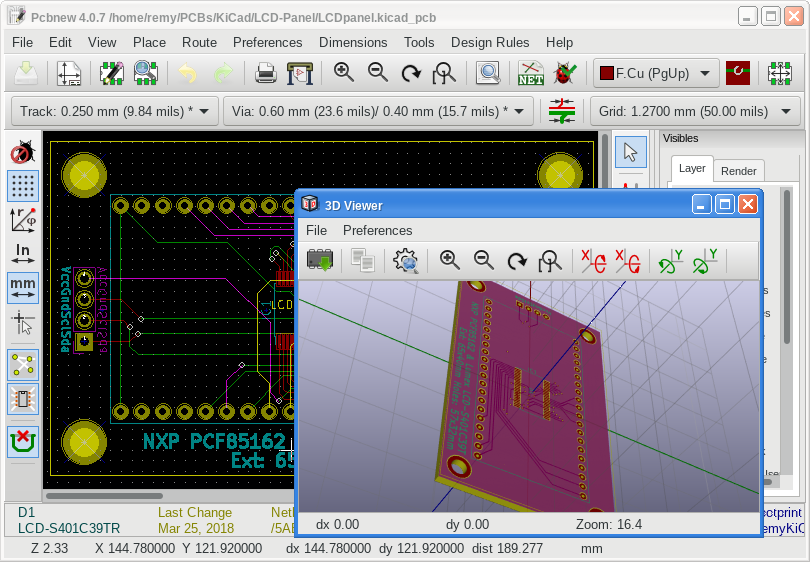This screenshot has height=562, width=810.
Task: Rotate X counterclockwise in 3D Viewer
Action: (x=628, y=260)
